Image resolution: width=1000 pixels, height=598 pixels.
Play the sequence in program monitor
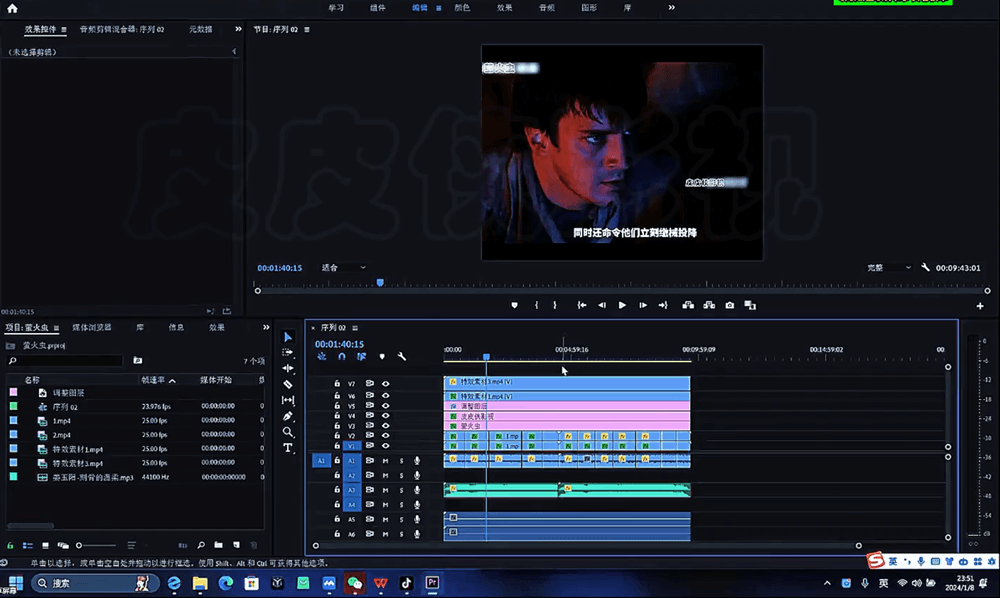pos(622,305)
